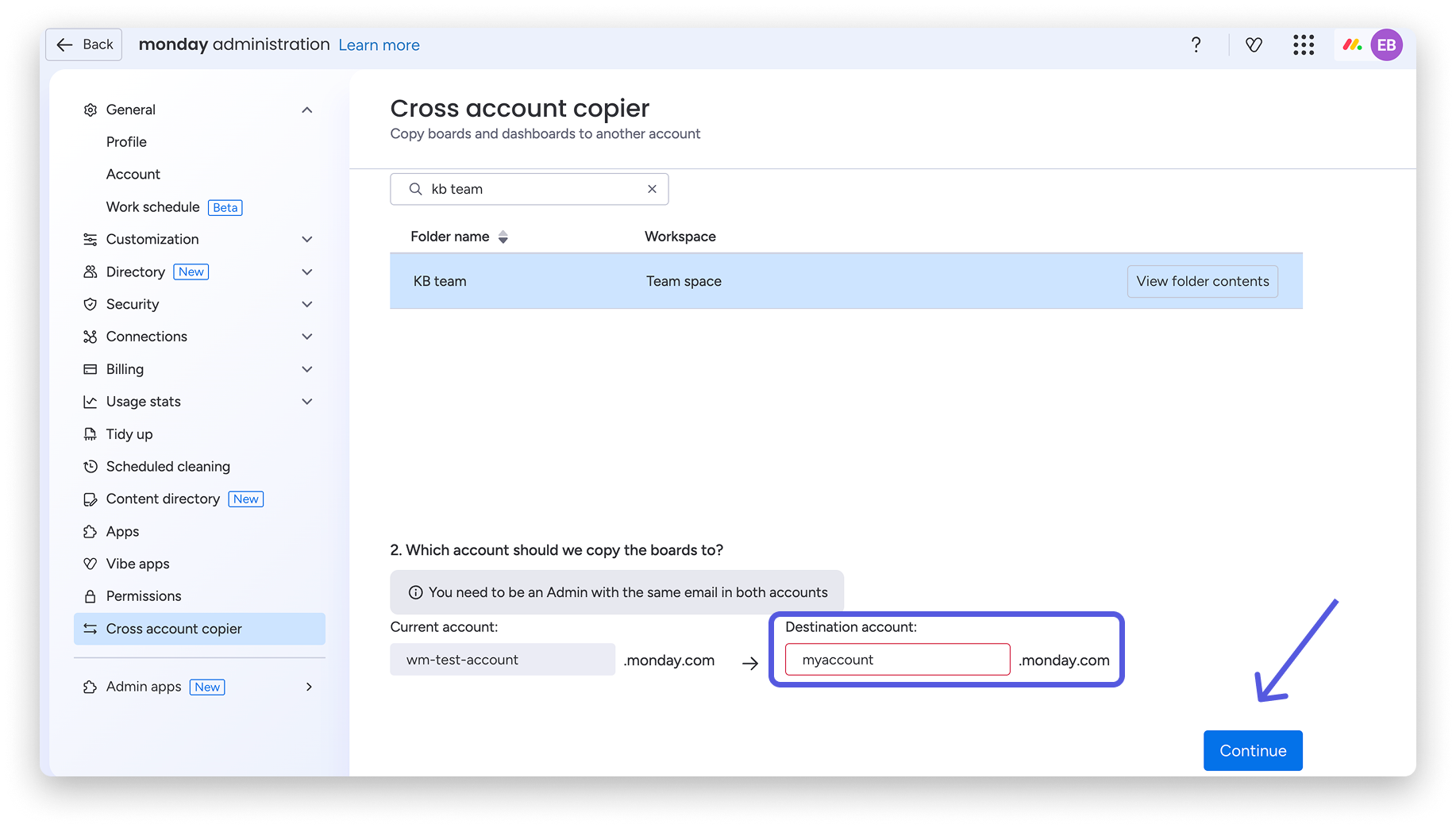Go Back from administration

[84, 44]
